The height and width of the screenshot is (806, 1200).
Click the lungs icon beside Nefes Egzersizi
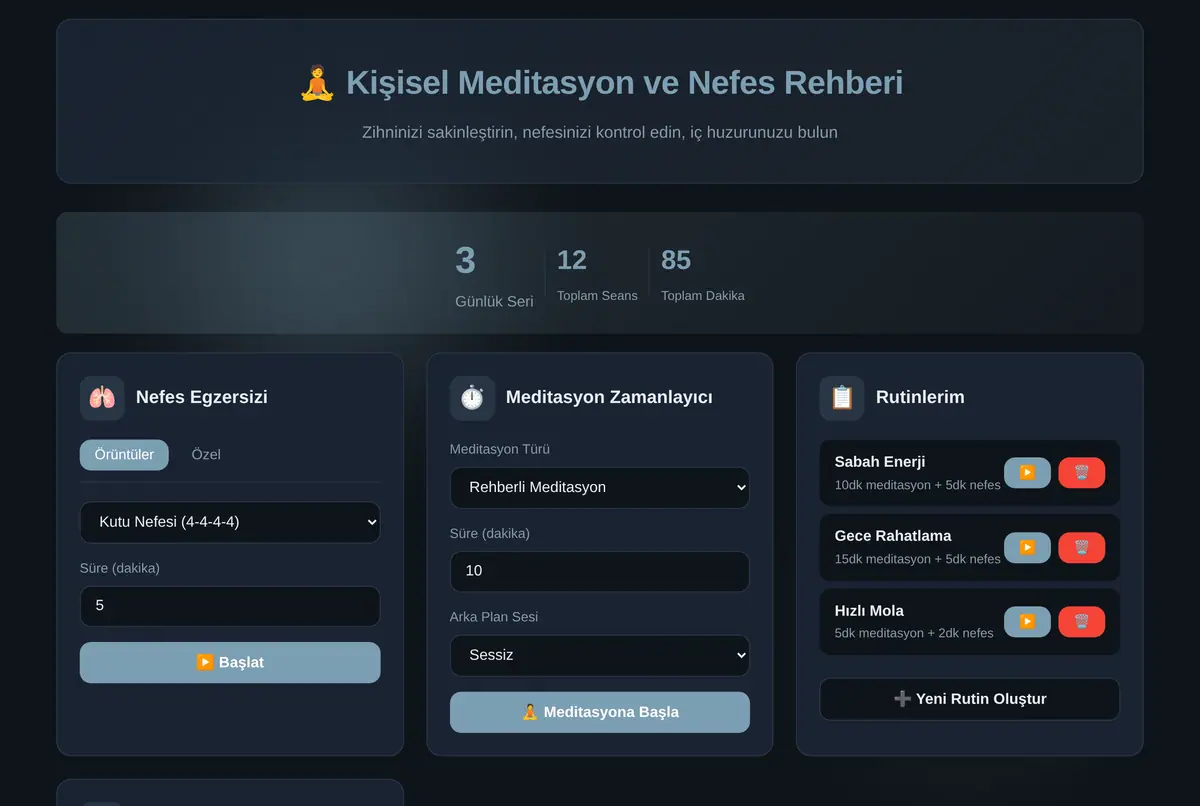[x=102, y=398]
